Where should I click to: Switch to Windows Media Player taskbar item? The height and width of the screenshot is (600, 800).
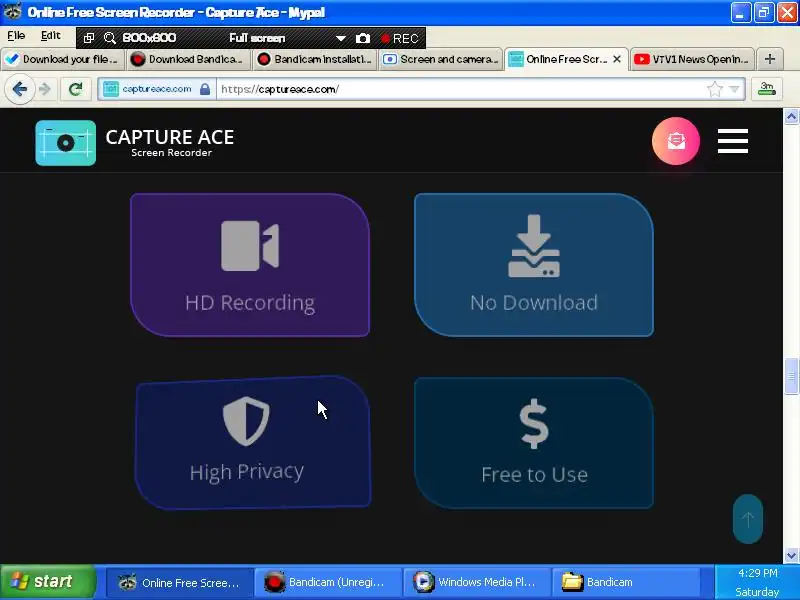477,582
